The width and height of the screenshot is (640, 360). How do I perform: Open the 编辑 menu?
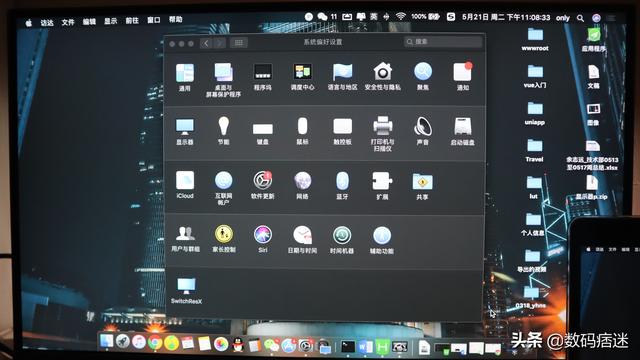[89, 22]
